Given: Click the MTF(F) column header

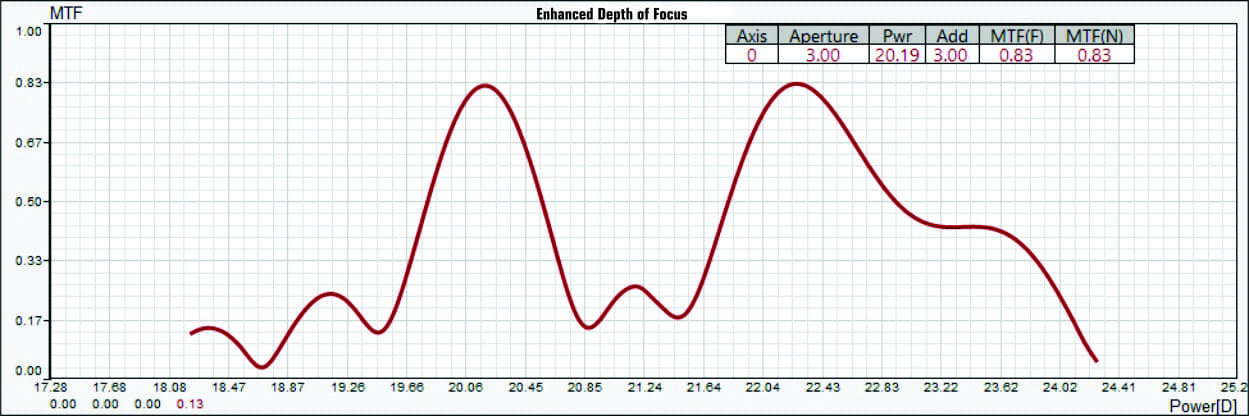Looking at the screenshot, I should point(1015,36).
